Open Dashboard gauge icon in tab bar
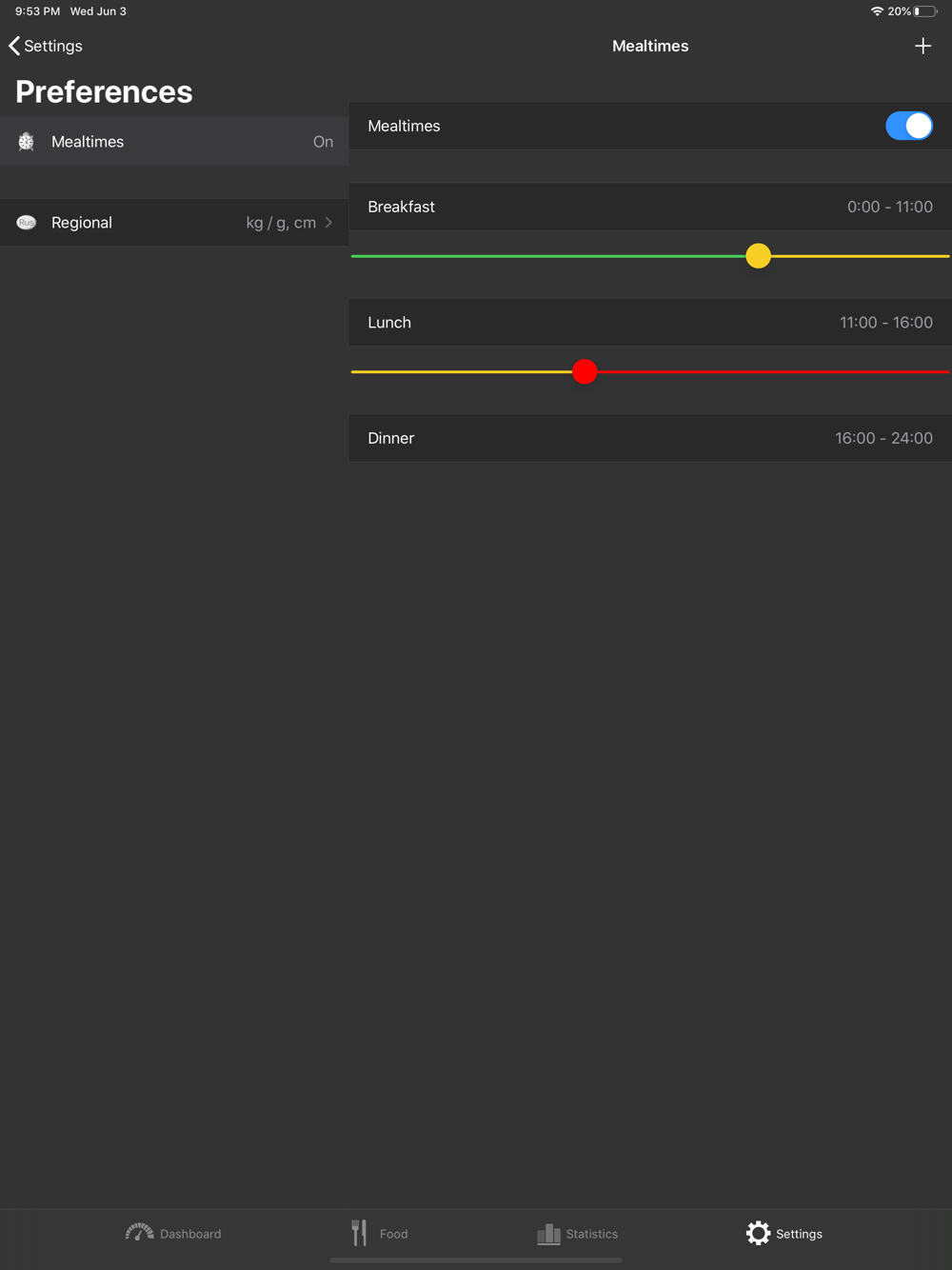The width and height of the screenshot is (952, 1270). (139, 1233)
